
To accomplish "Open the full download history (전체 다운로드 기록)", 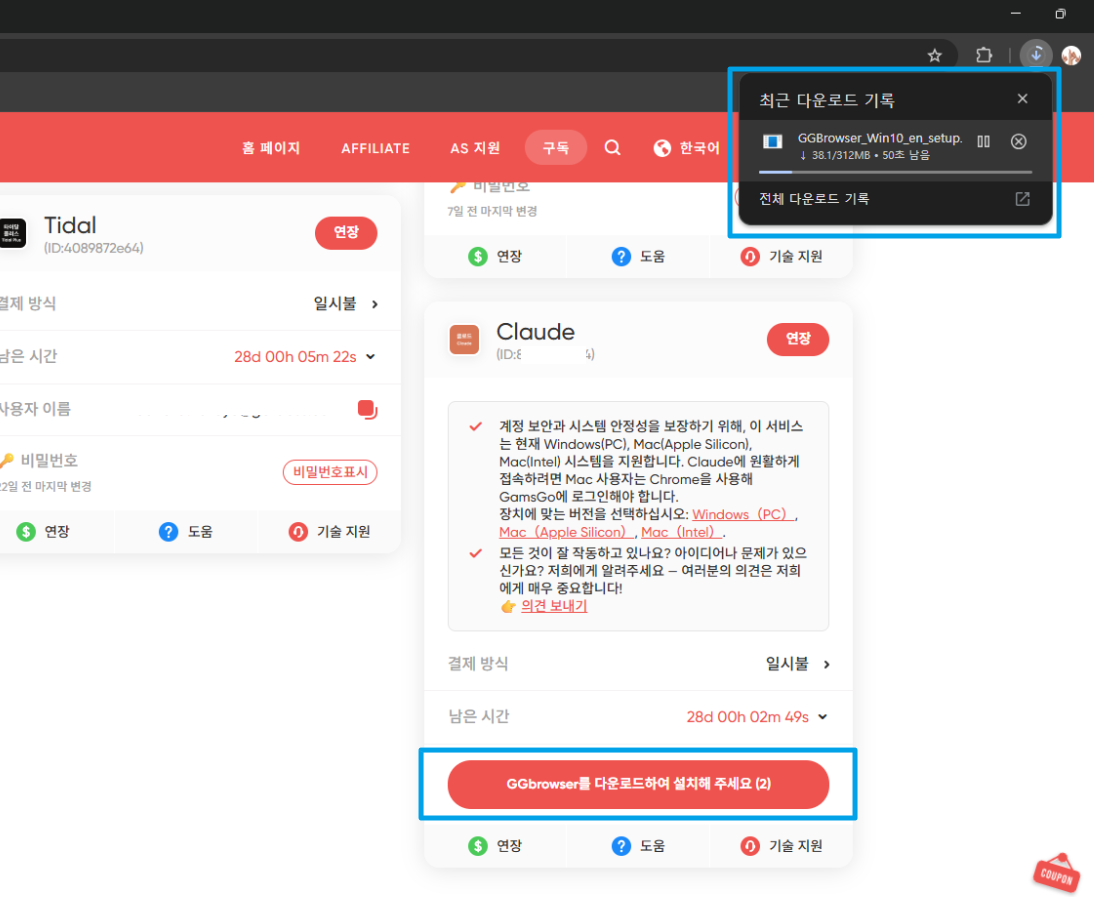I will (x=814, y=199).
